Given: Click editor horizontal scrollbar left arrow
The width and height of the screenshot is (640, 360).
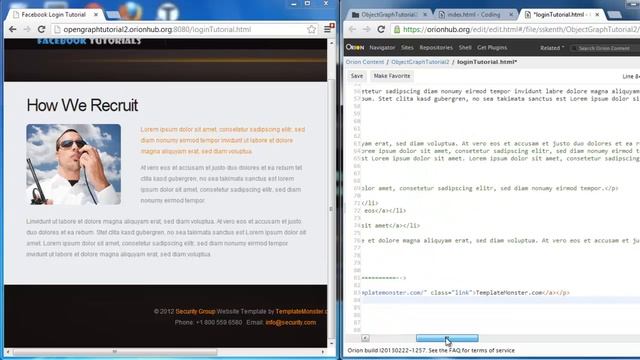Looking at the screenshot, I should [x=365, y=338].
